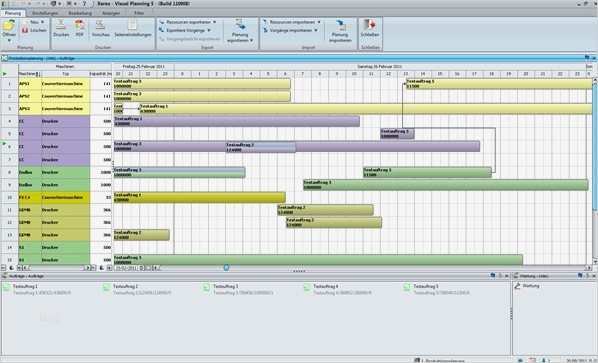Click the PDF export icon
The image size is (598, 363).
coord(80,25)
